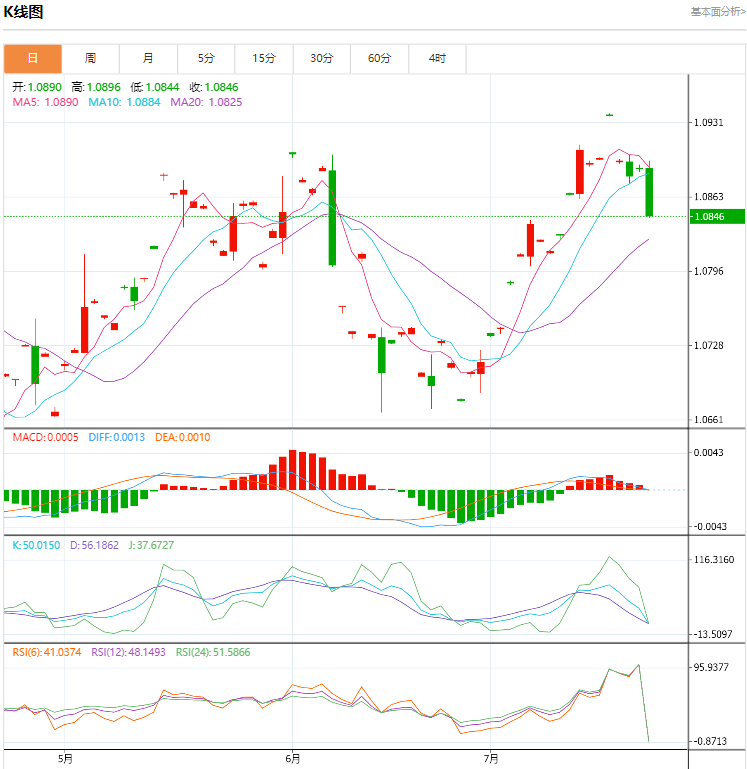Screen dimensions: 747x769
Task: Click the MA20: 1.0825 legend
Action: tap(206, 102)
